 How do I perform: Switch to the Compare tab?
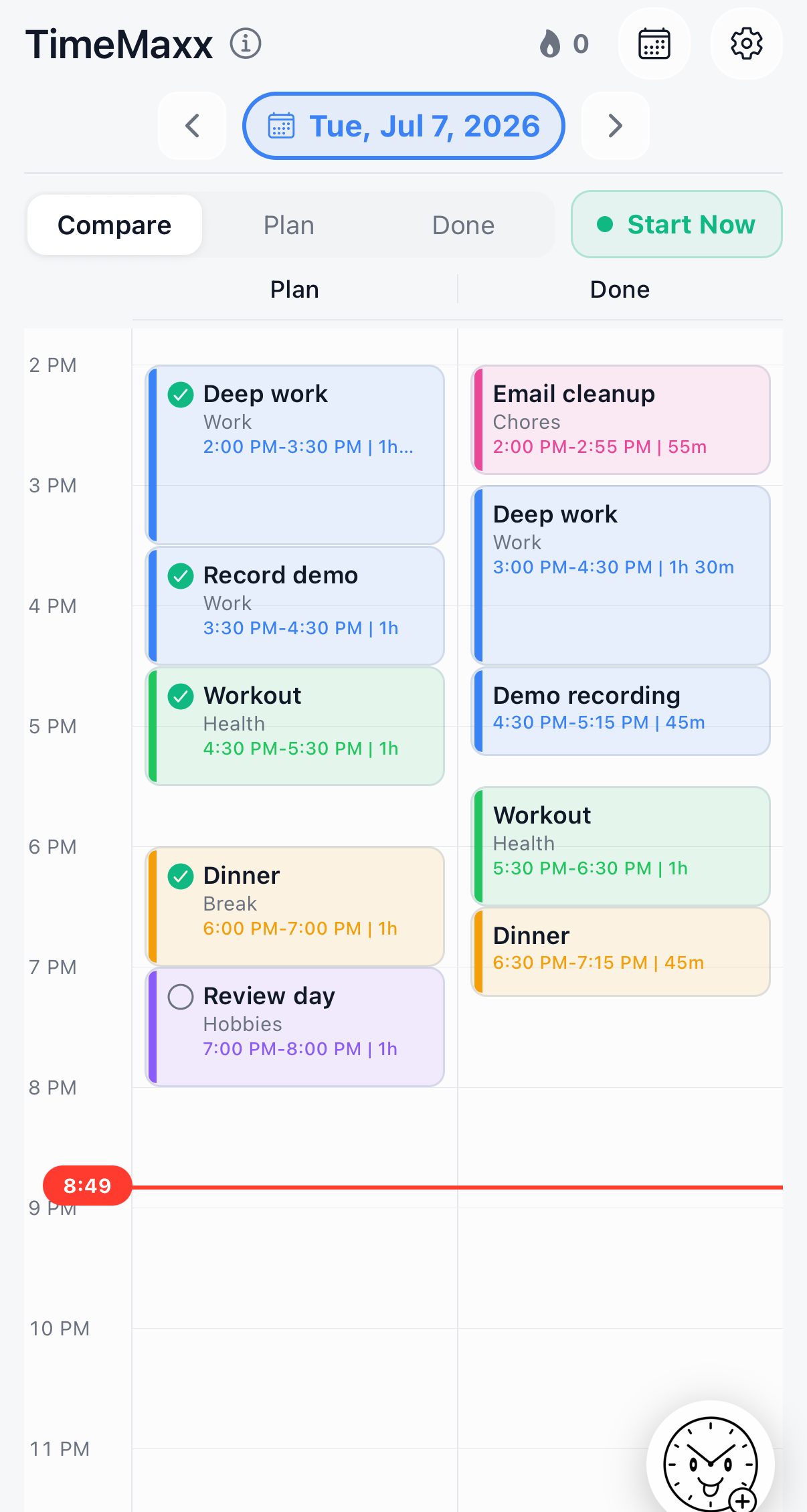[114, 225]
